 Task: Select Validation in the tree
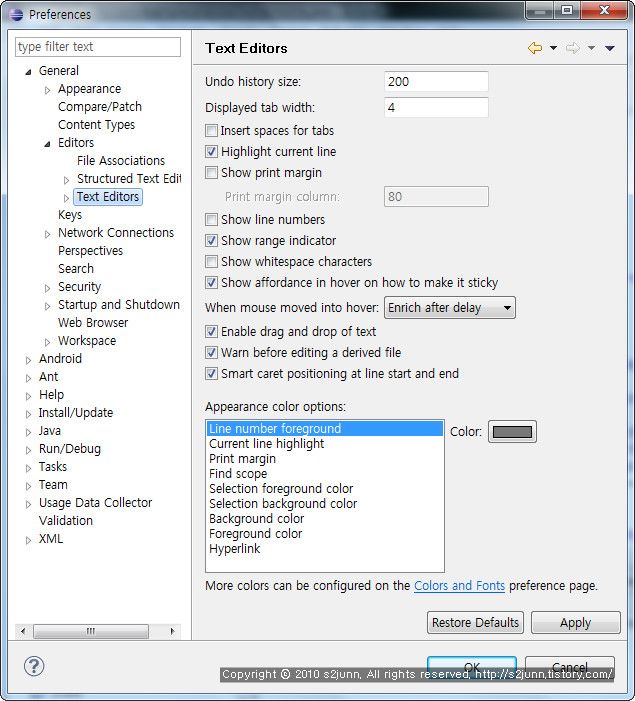pyautogui.click(x=66, y=520)
